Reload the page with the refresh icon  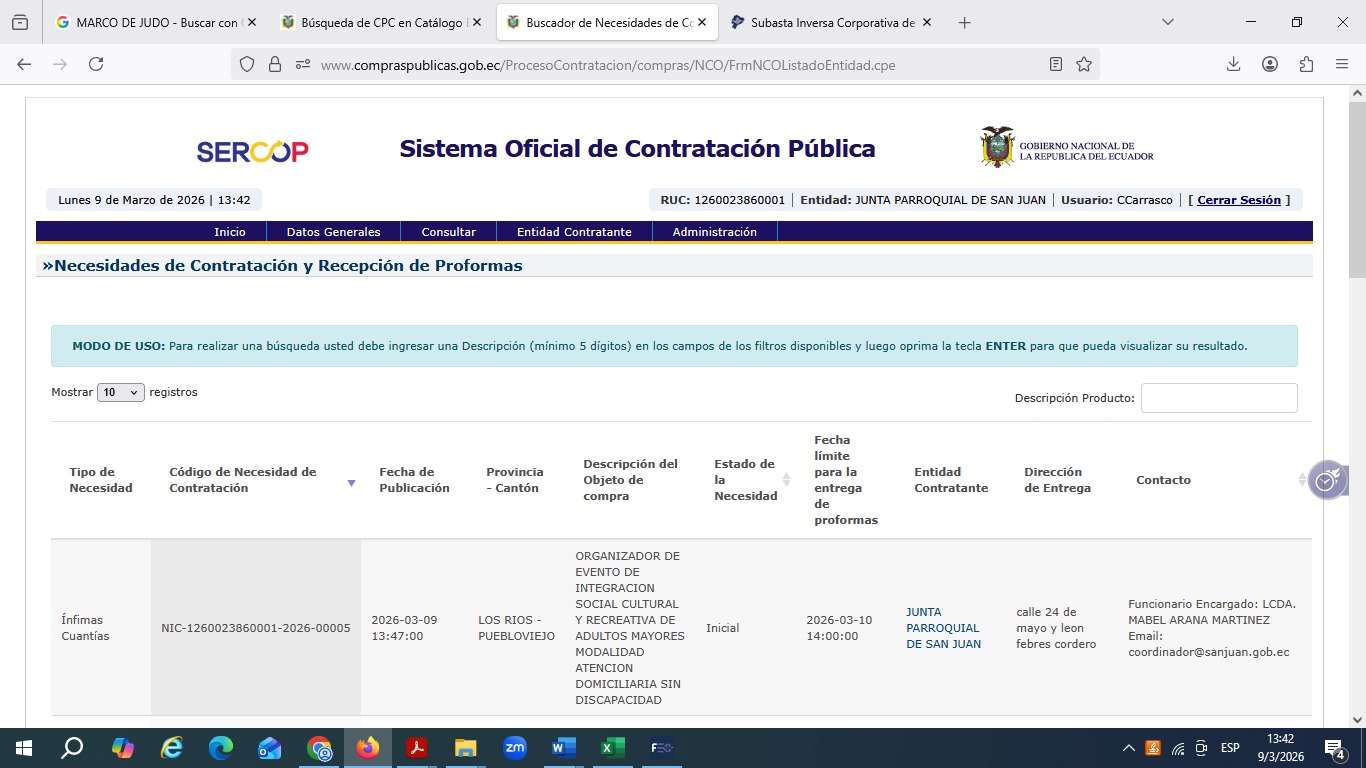click(96, 64)
